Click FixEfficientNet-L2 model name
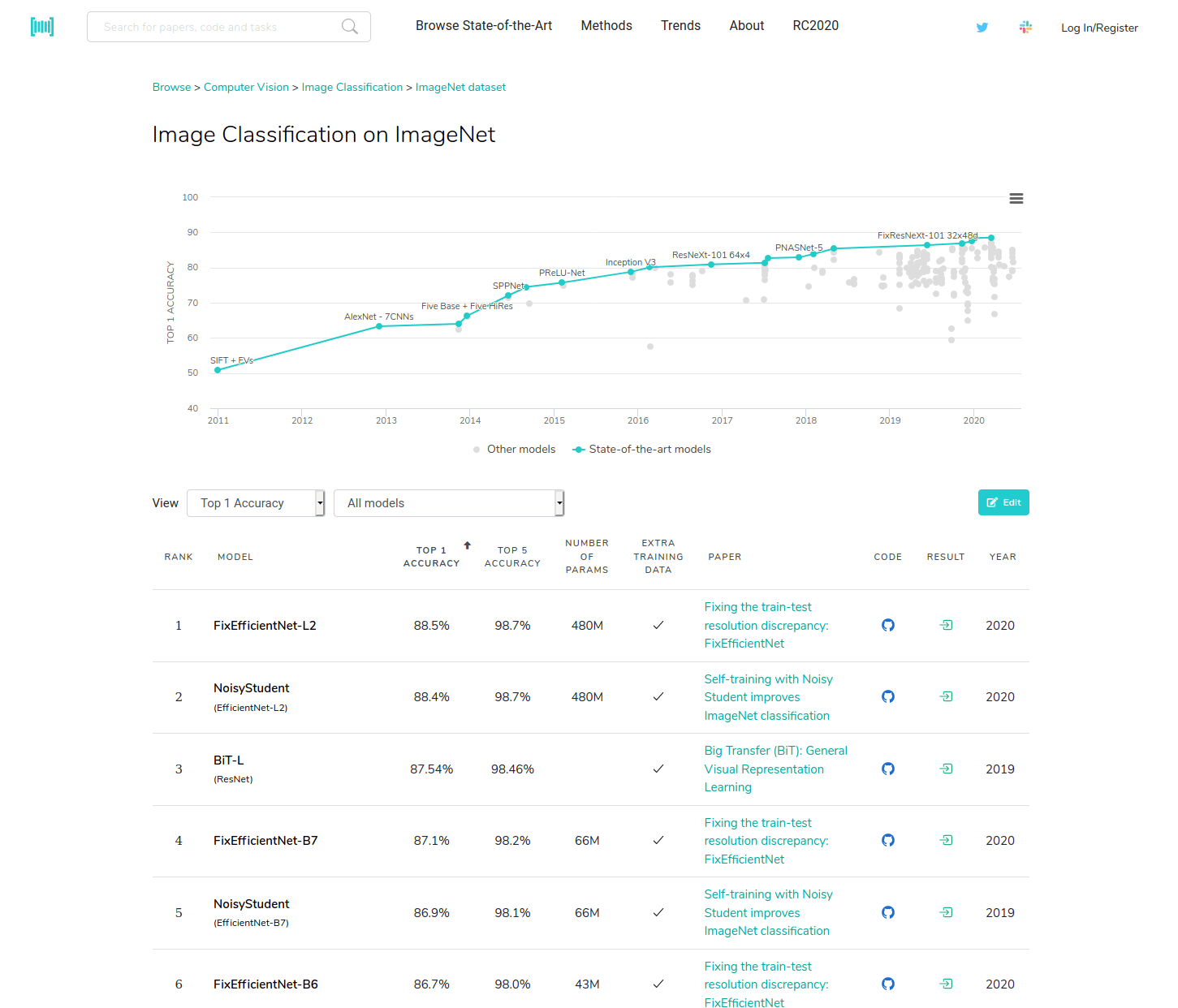Image resolution: width=1178 pixels, height=1008 pixels. (x=265, y=625)
